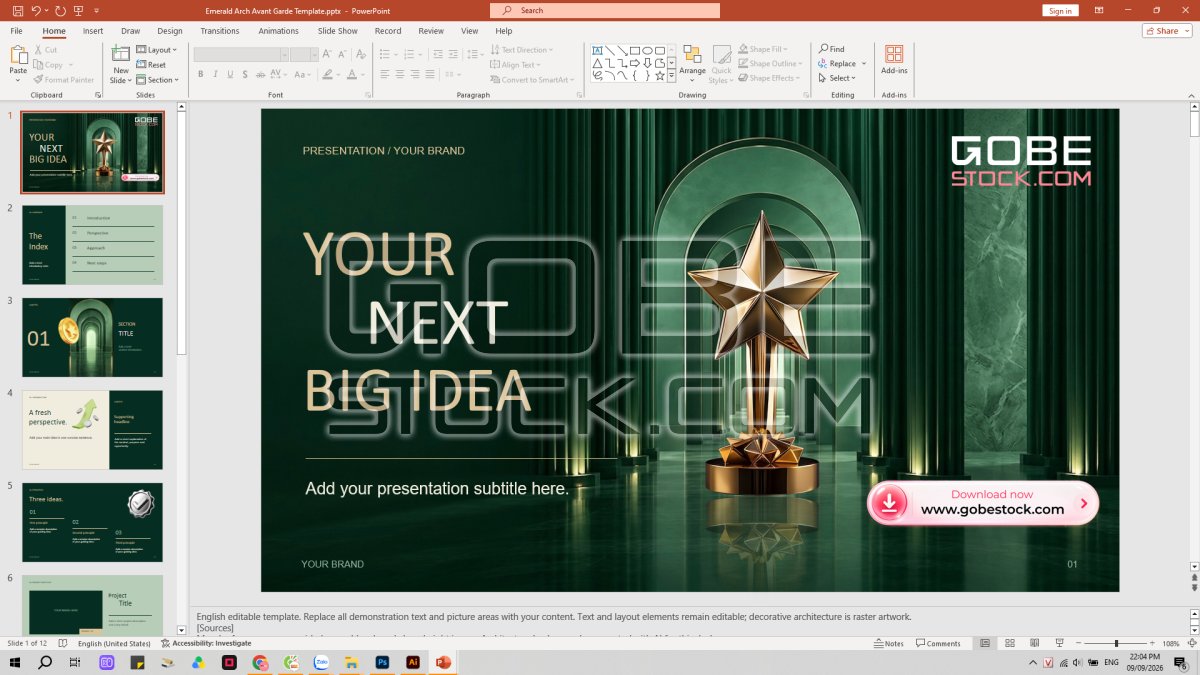Screen dimensions: 1200x675
Task: Click the text highlight color swatch
Action: pos(327,74)
